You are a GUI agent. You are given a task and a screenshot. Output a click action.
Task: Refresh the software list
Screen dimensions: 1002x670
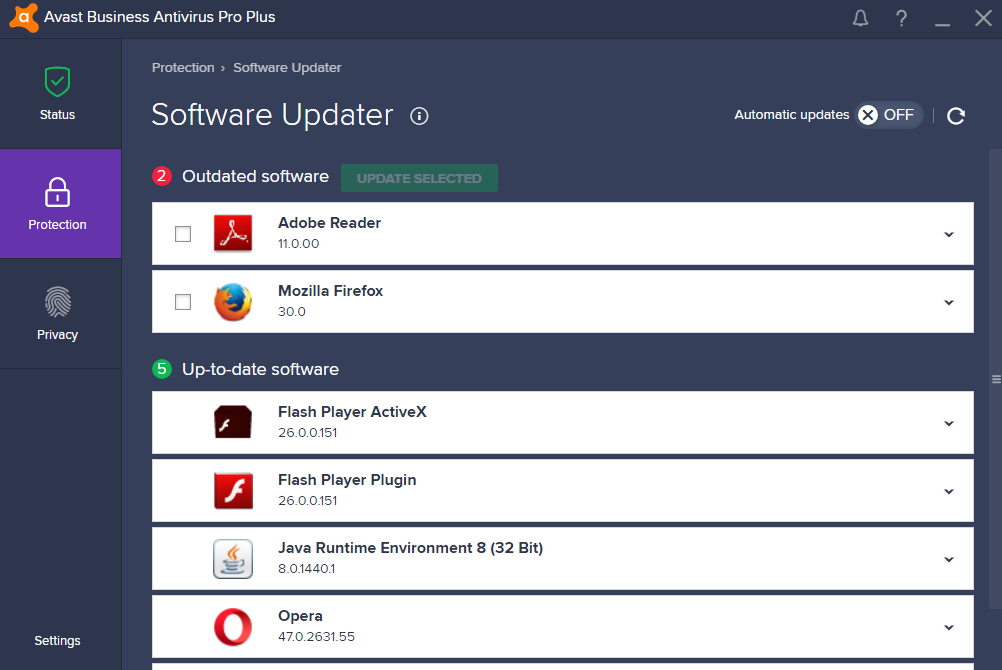(x=955, y=116)
